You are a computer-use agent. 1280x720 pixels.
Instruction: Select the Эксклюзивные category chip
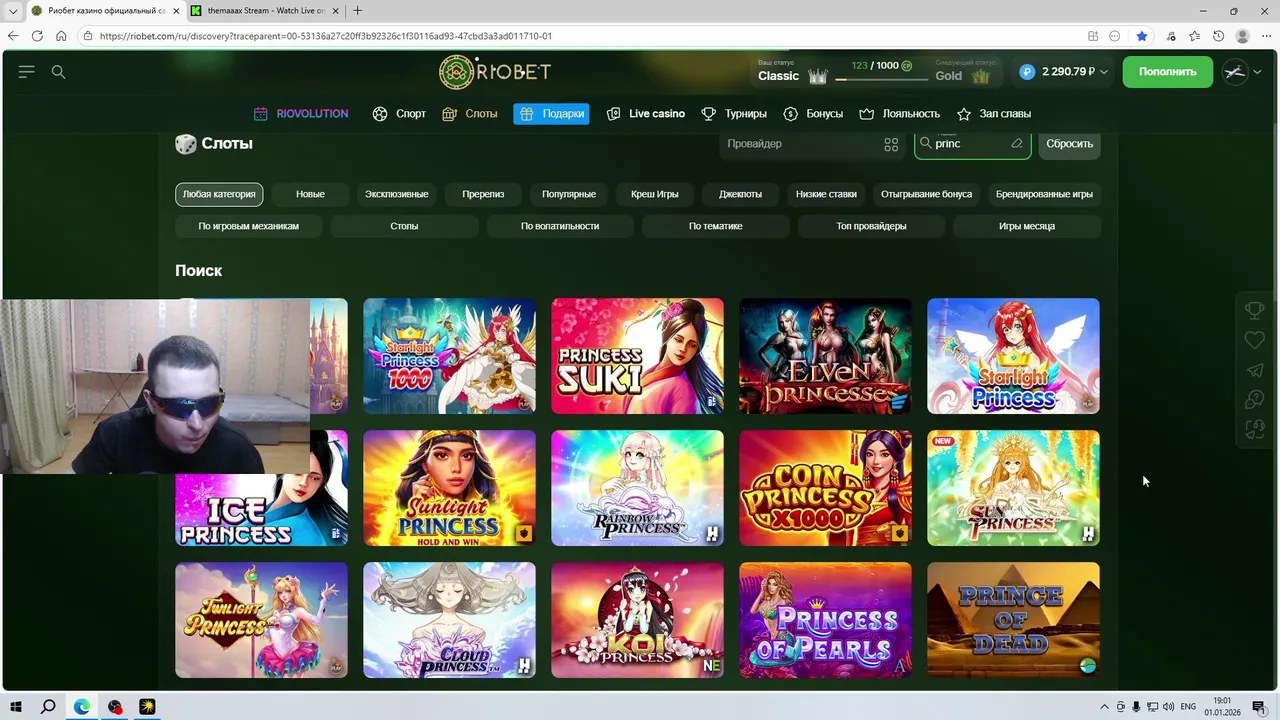point(397,194)
